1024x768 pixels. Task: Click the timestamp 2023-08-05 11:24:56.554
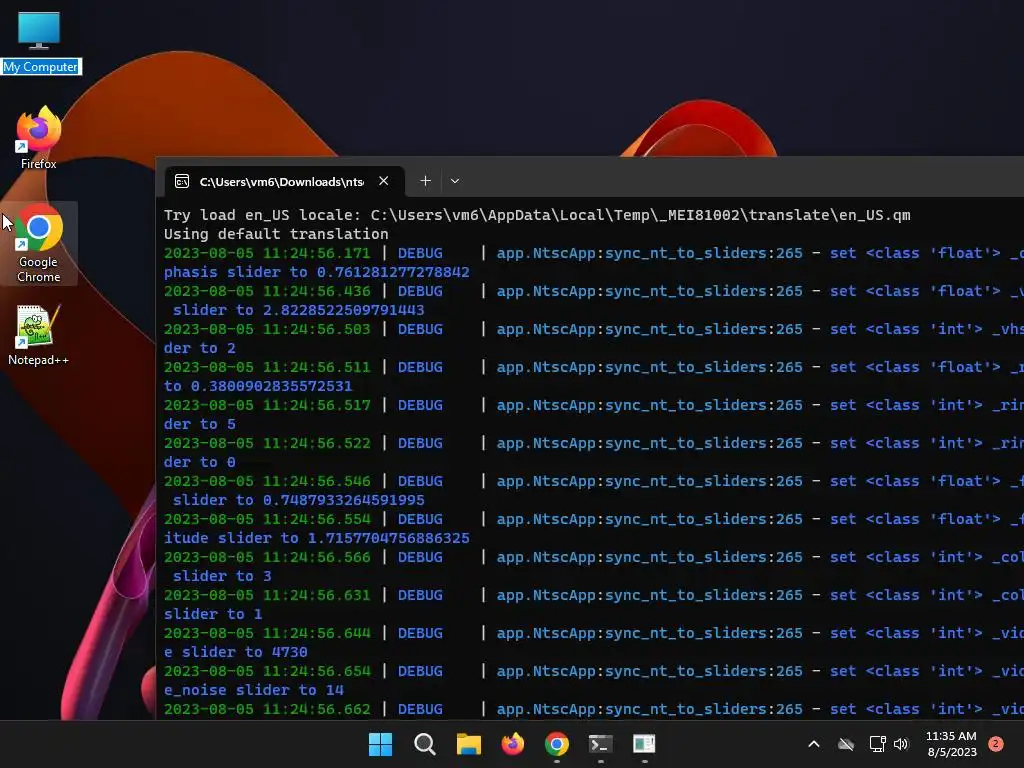[267, 519]
